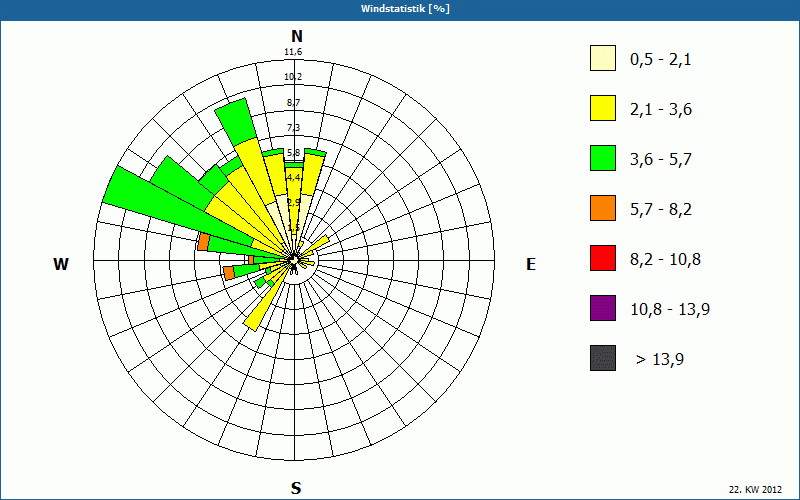Click the purple 10,8 - 13,9 legend swatch
Screen dimensions: 800x500
[x=603, y=308]
